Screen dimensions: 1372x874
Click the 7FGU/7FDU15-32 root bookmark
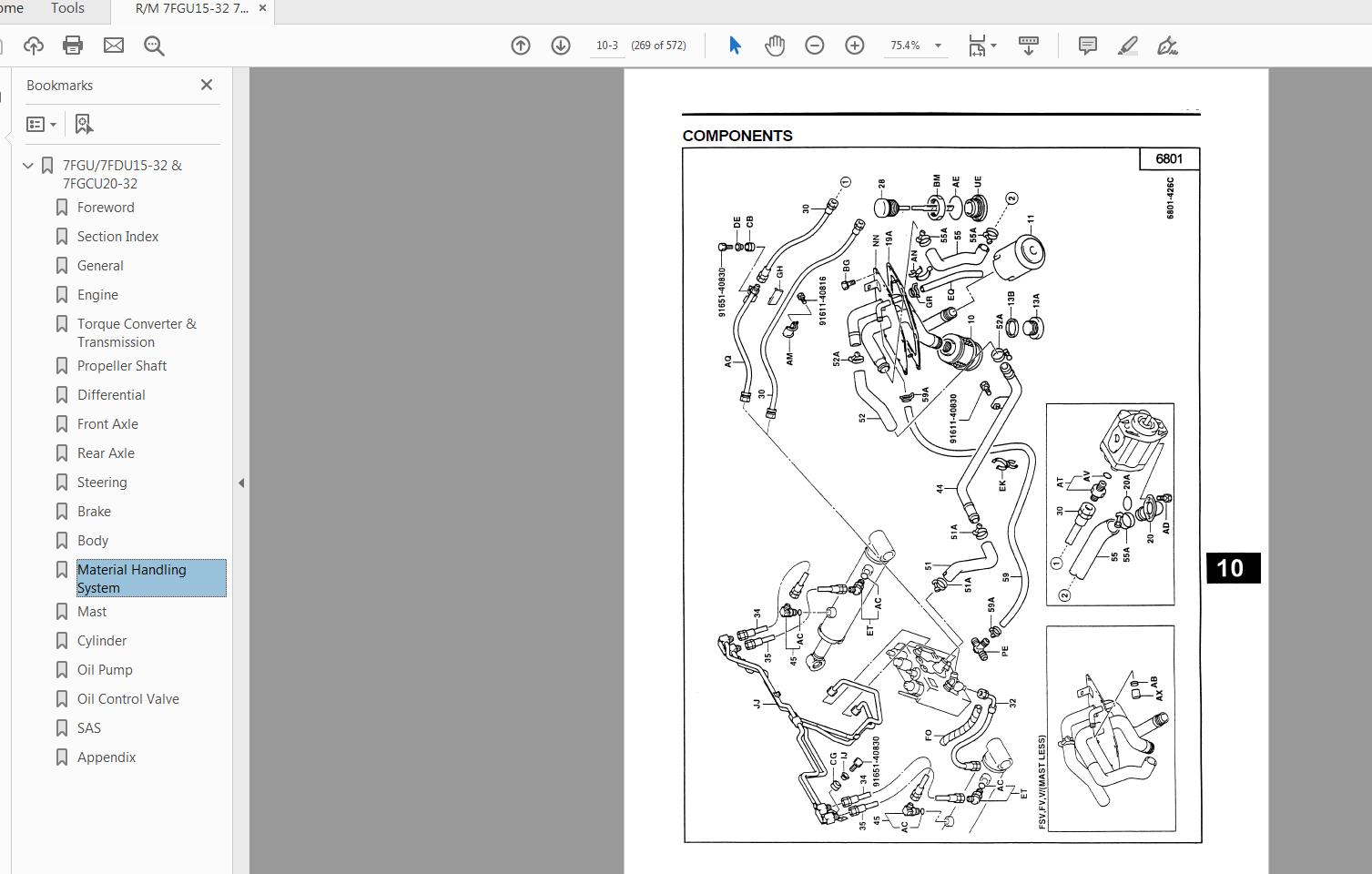tap(122, 175)
